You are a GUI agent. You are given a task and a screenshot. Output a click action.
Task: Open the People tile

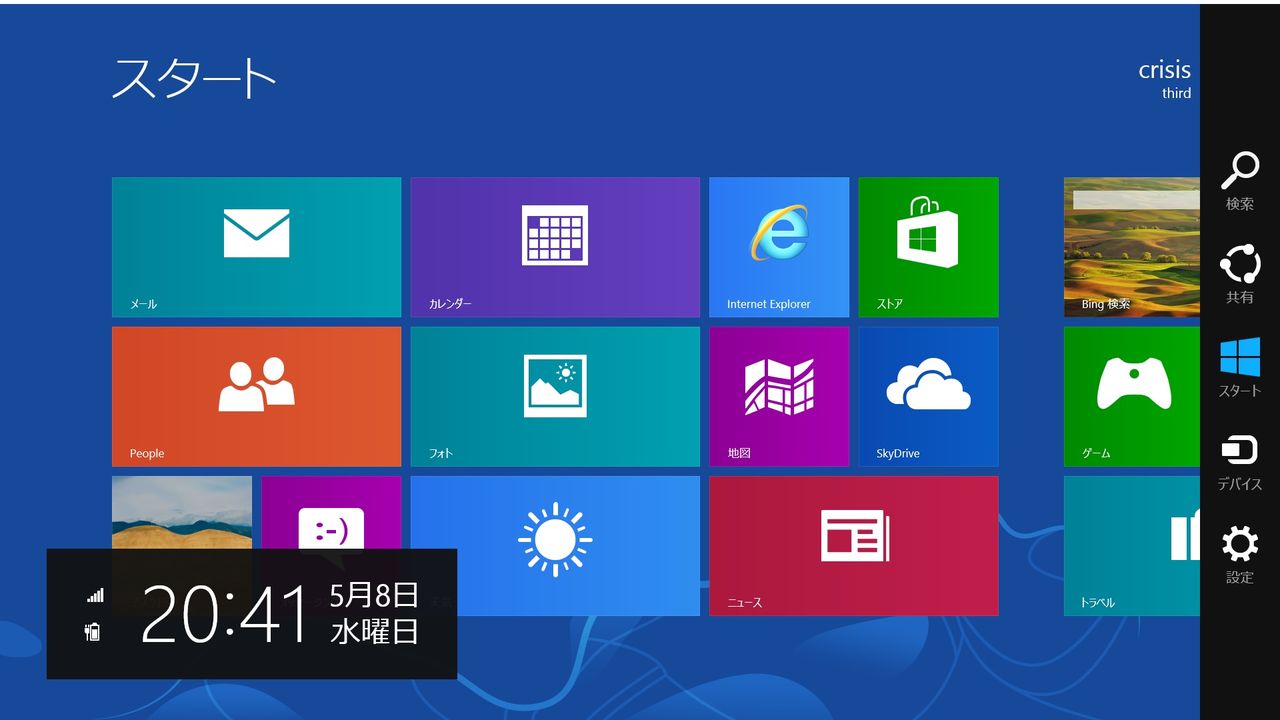[256, 396]
